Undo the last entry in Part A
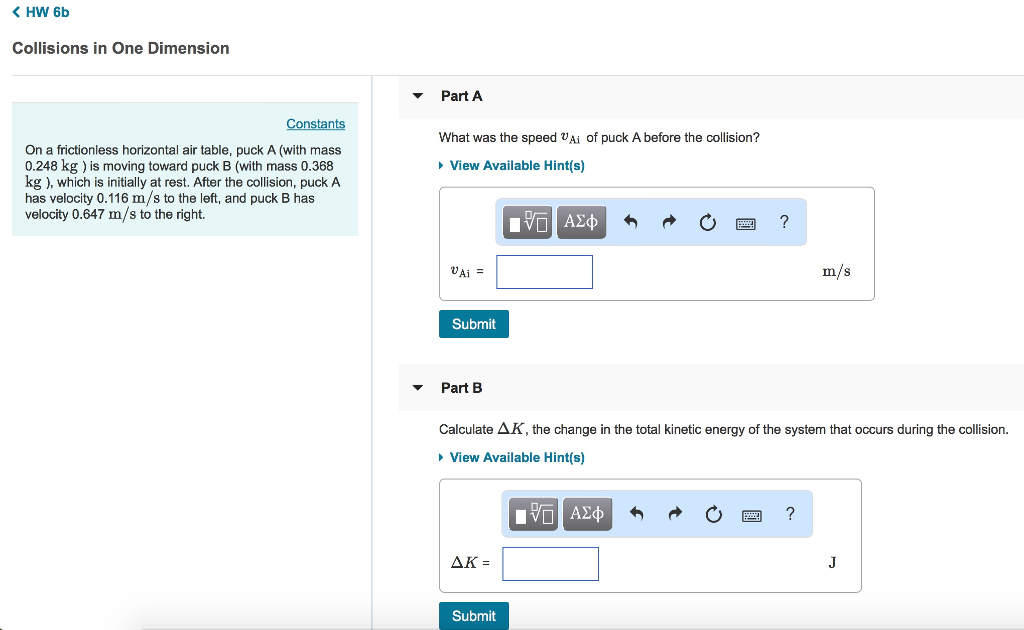The height and width of the screenshot is (630, 1024). (x=632, y=222)
